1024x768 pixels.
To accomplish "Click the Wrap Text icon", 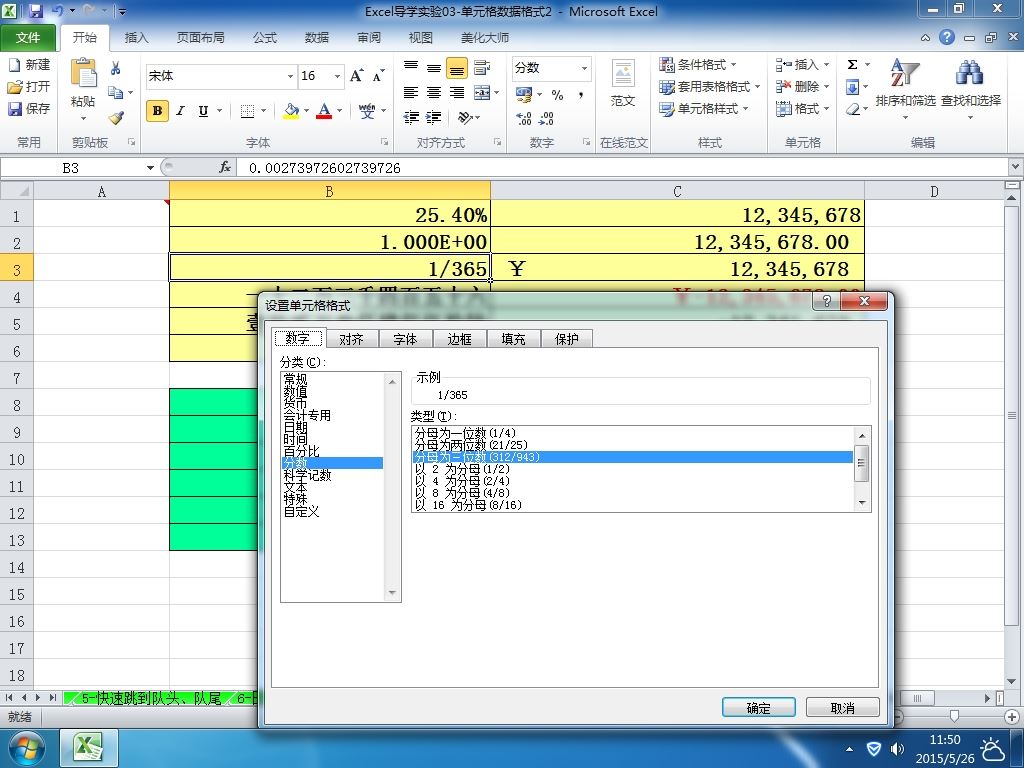I will point(482,67).
